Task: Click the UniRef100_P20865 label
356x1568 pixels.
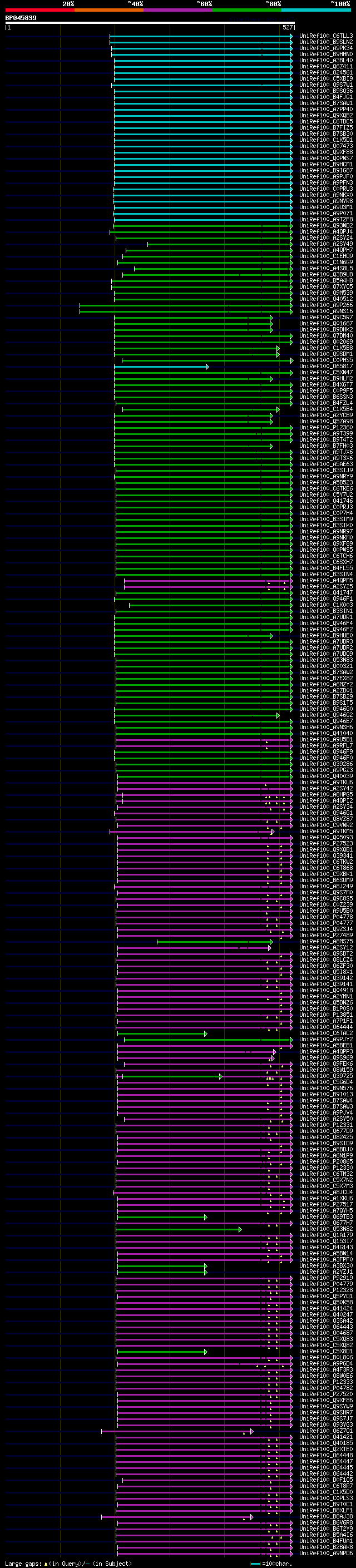Action: pos(326,1161)
